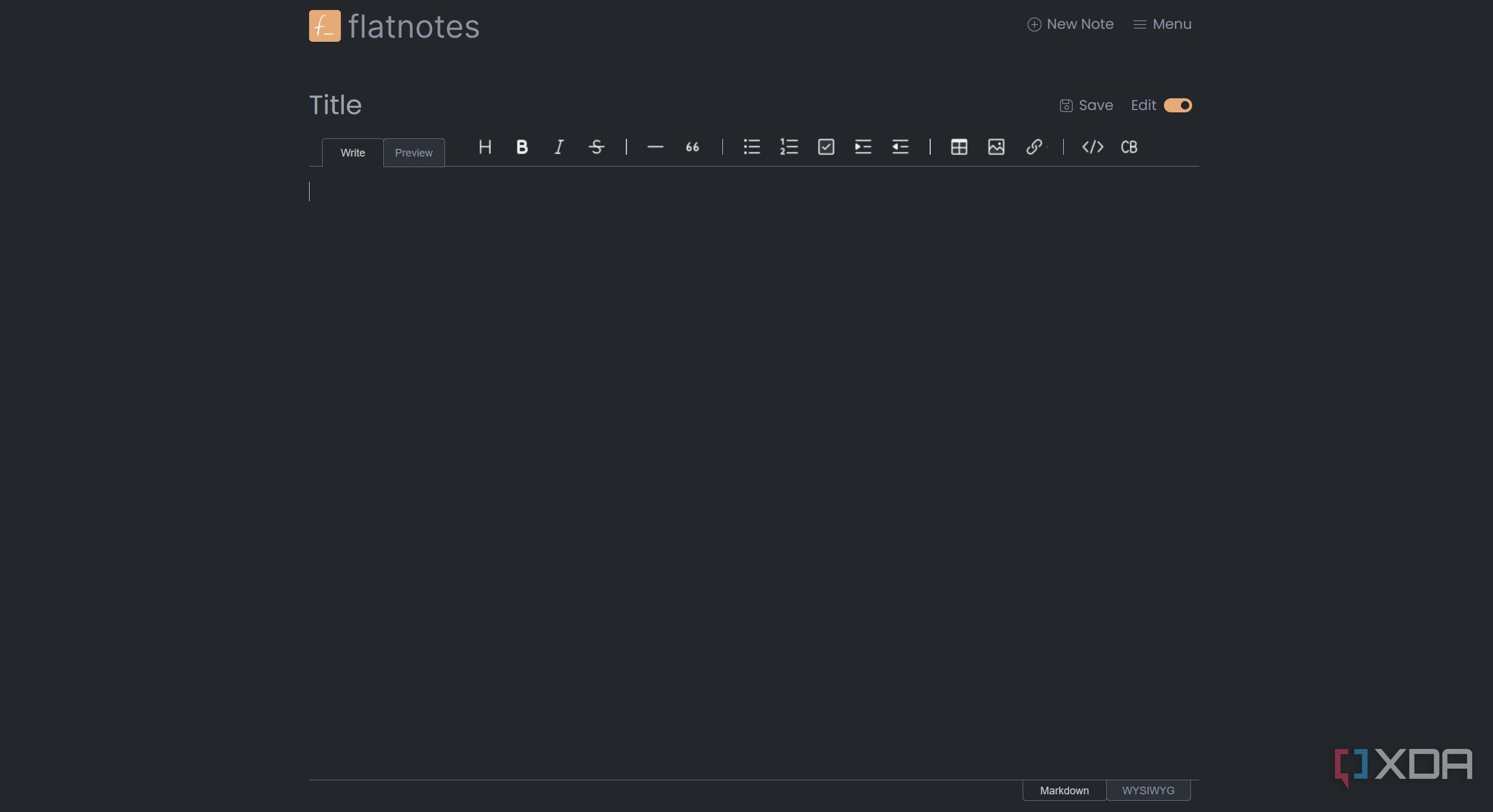The height and width of the screenshot is (812, 1493).
Task: Create an ordered numbered list
Action: pos(789,147)
